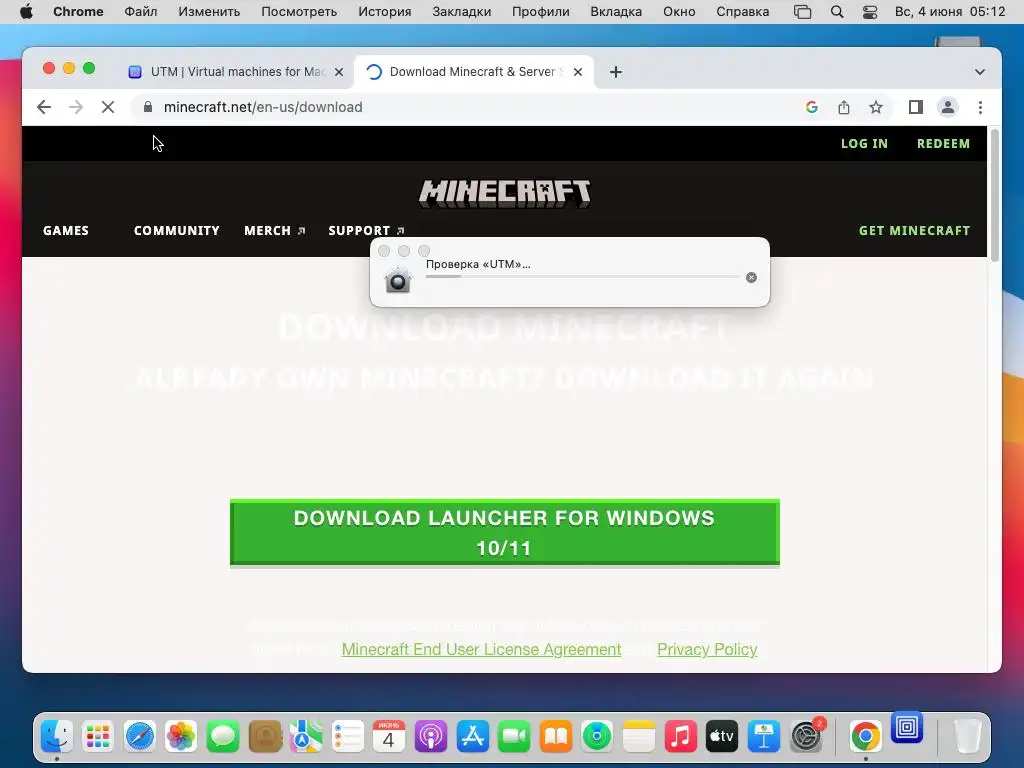This screenshot has width=1024, height=768.
Task: Click the REDEEM link
Action: (943, 144)
